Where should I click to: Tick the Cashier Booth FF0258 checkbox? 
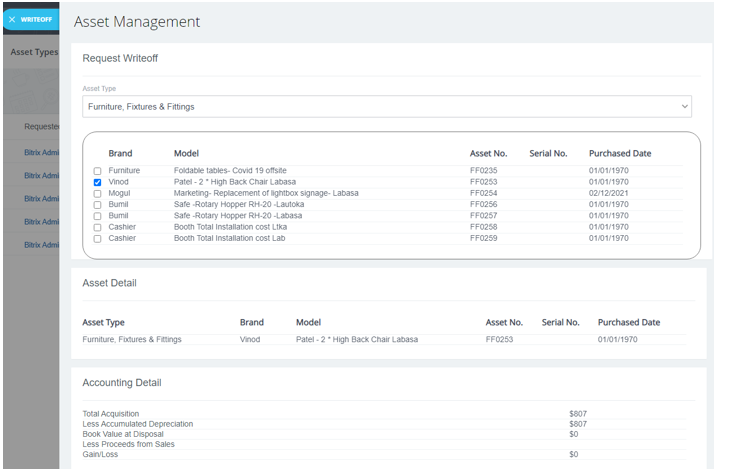coord(97,228)
